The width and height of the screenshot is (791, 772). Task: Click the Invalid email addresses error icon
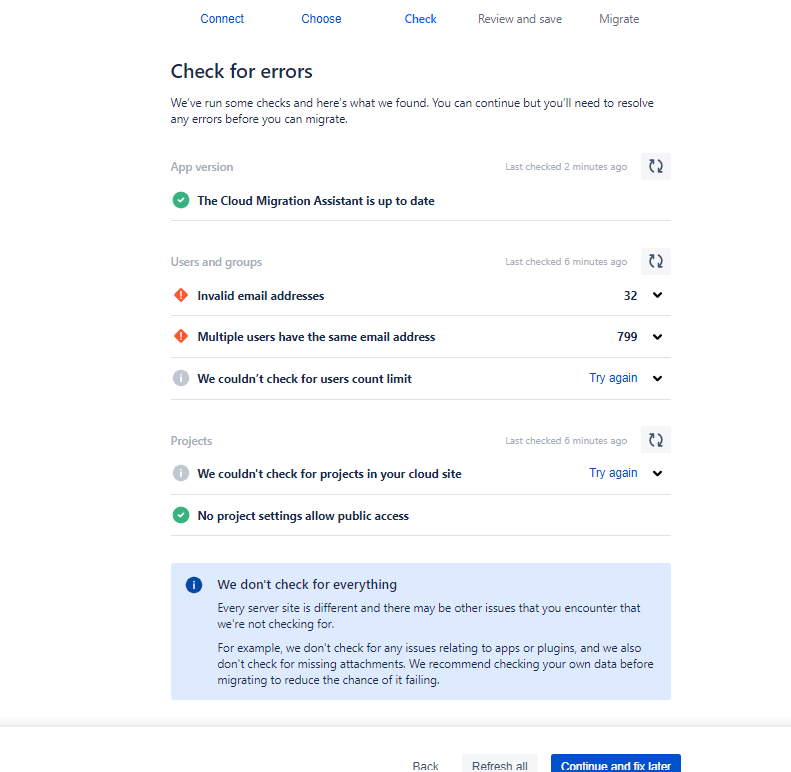(181, 296)
